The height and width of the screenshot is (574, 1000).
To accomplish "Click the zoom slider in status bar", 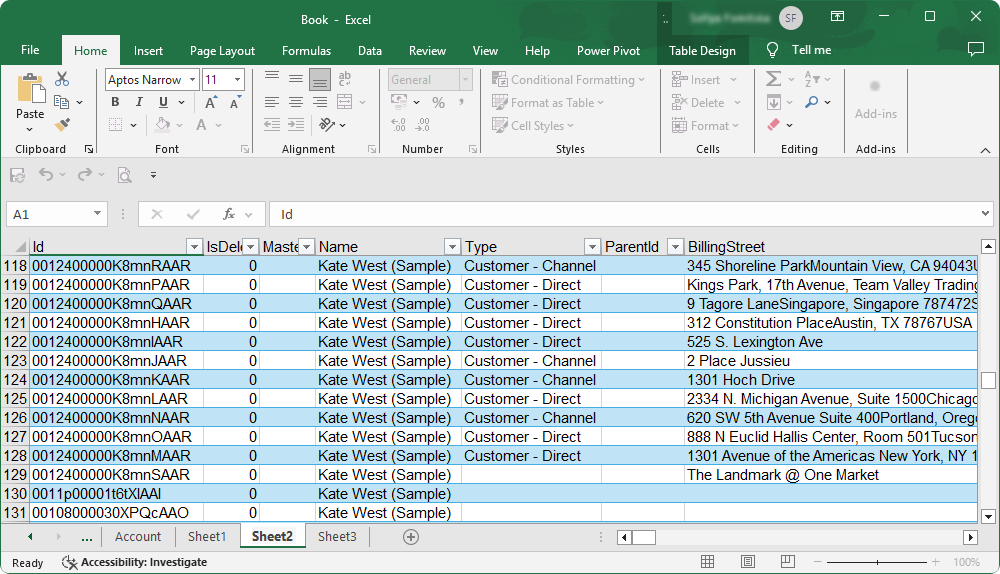I will pos(877,562).
